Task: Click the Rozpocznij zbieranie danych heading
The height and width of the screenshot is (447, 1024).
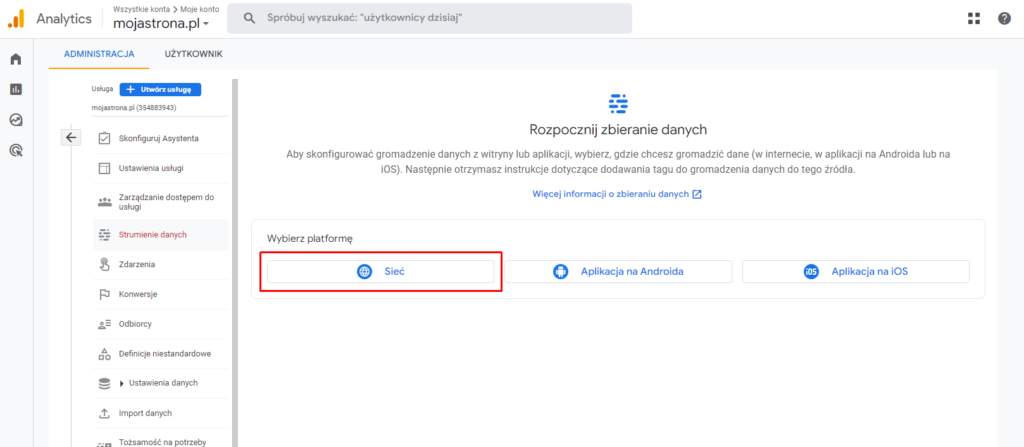Action: (x=618, y=129)
